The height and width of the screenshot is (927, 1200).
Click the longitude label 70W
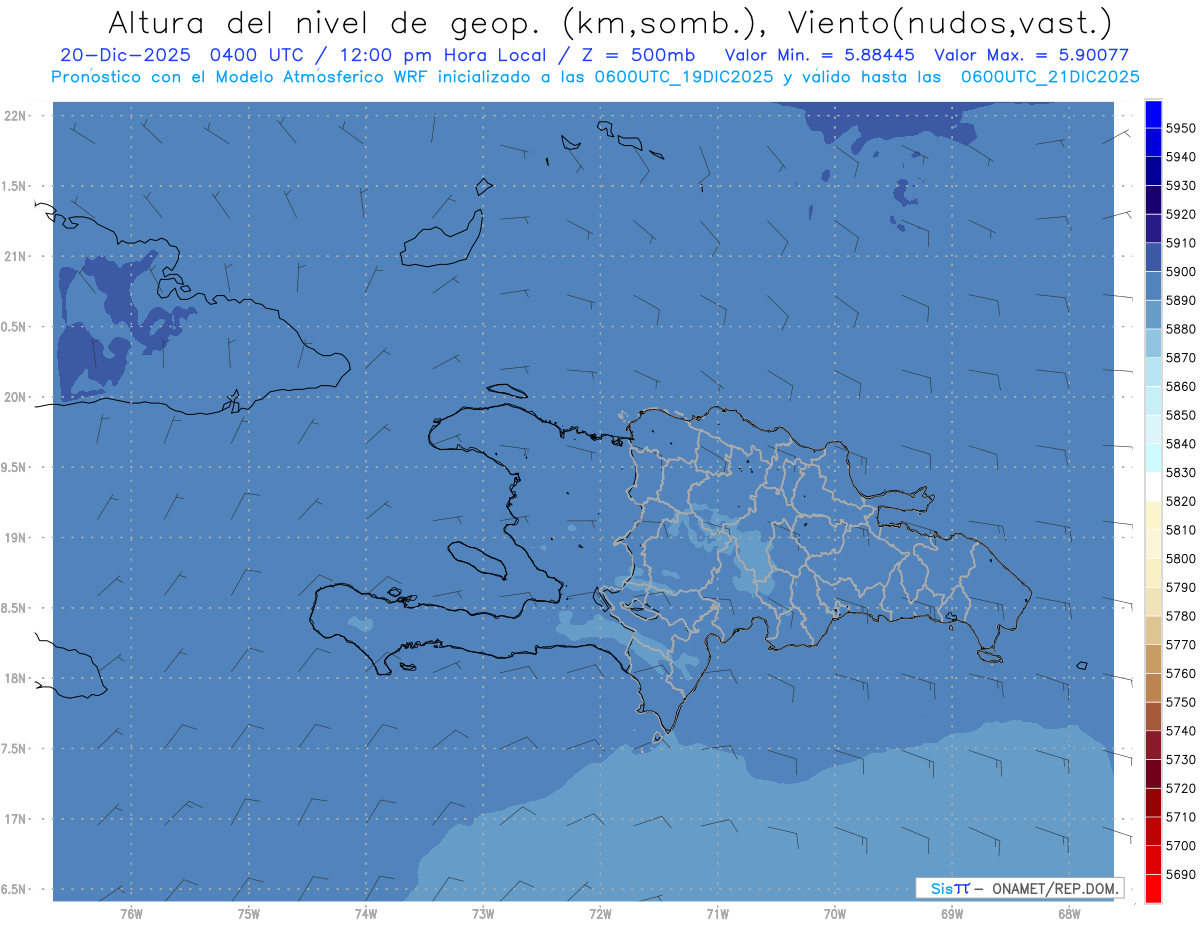click(835, 914)
